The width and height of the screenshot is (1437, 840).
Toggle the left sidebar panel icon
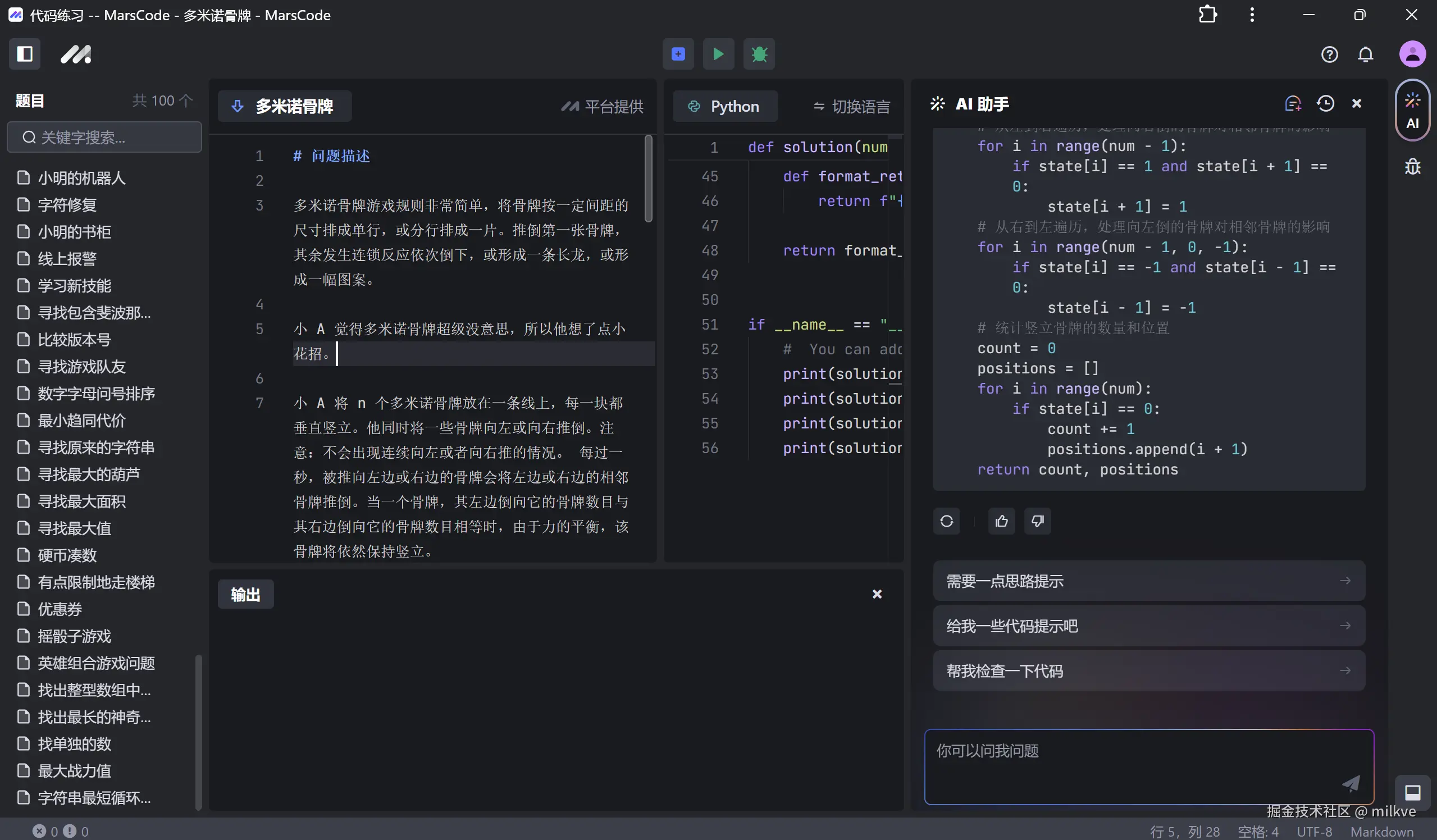pos(25,54)
